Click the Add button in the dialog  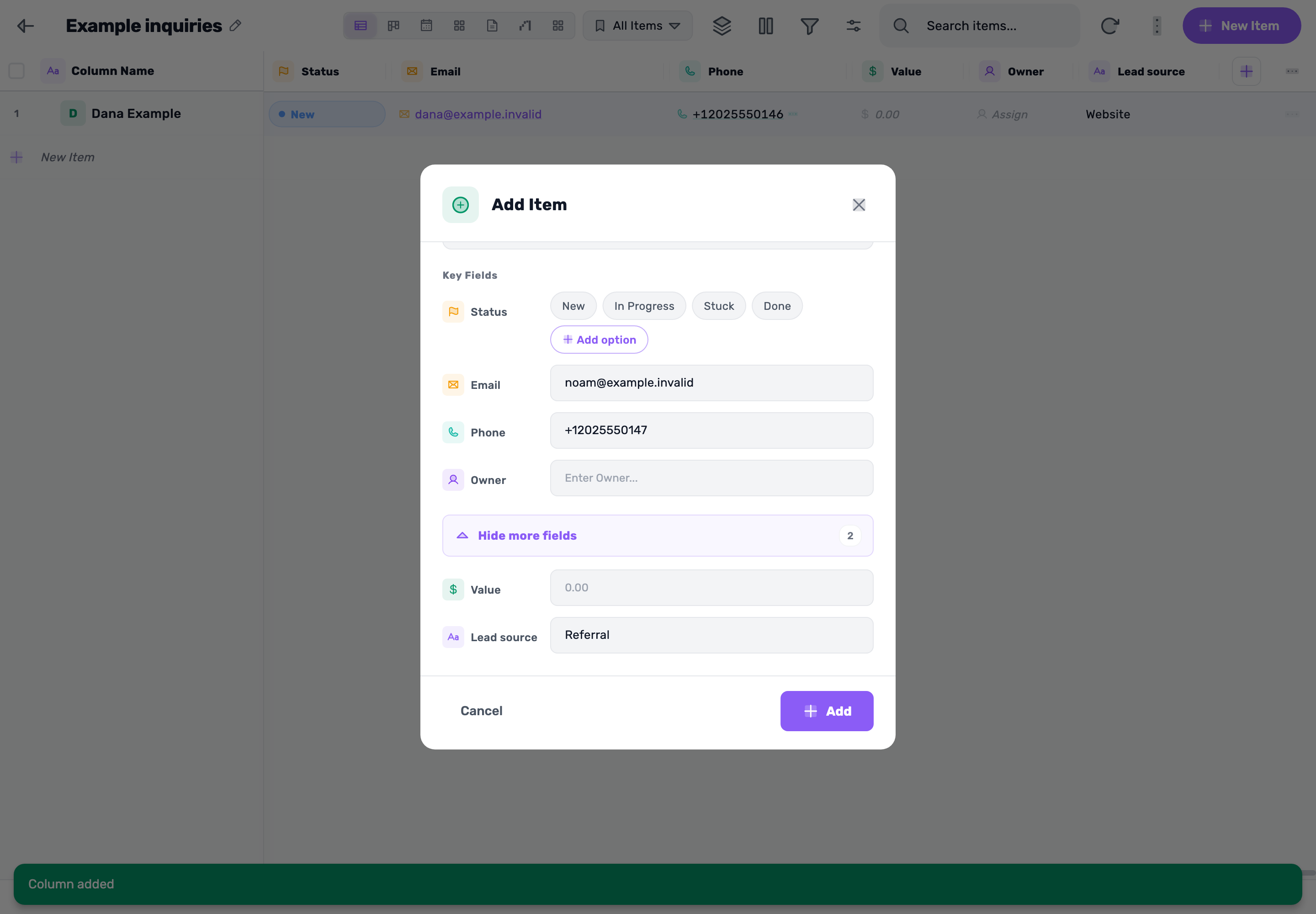click(826, 711)
